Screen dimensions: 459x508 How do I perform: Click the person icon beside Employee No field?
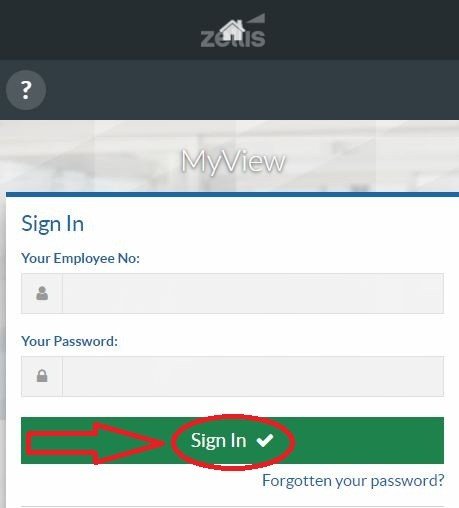[x=42, y=293]
